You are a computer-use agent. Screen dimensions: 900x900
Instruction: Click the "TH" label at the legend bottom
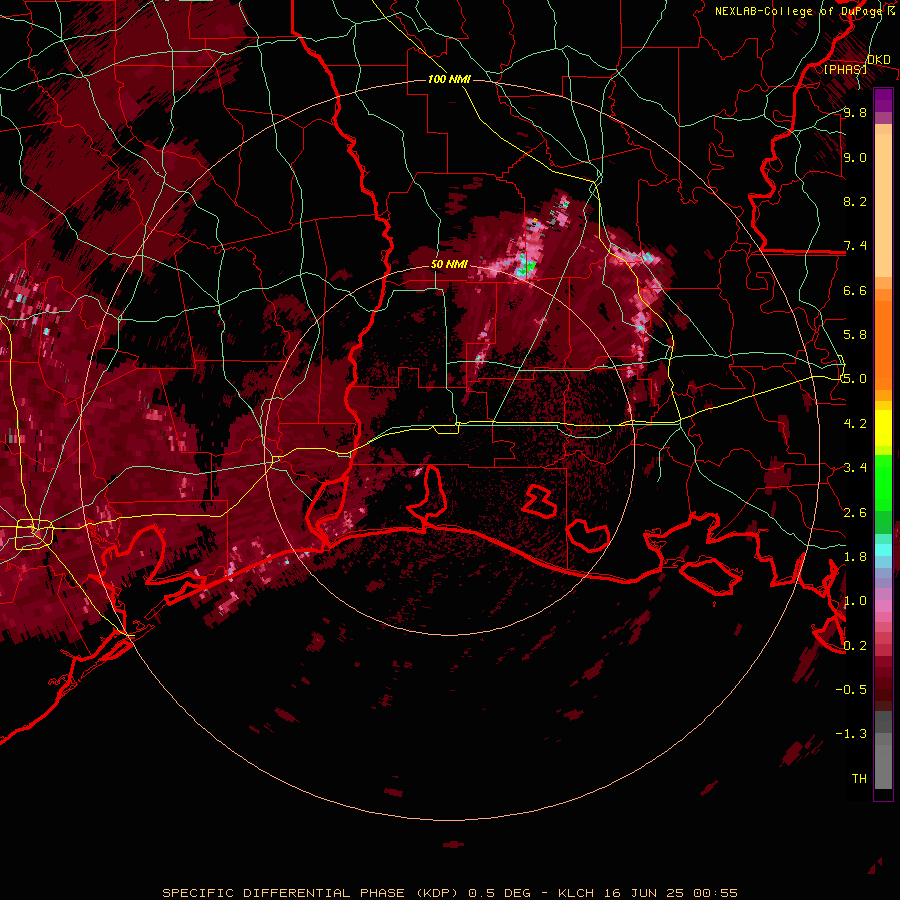[x=859, y=778]
